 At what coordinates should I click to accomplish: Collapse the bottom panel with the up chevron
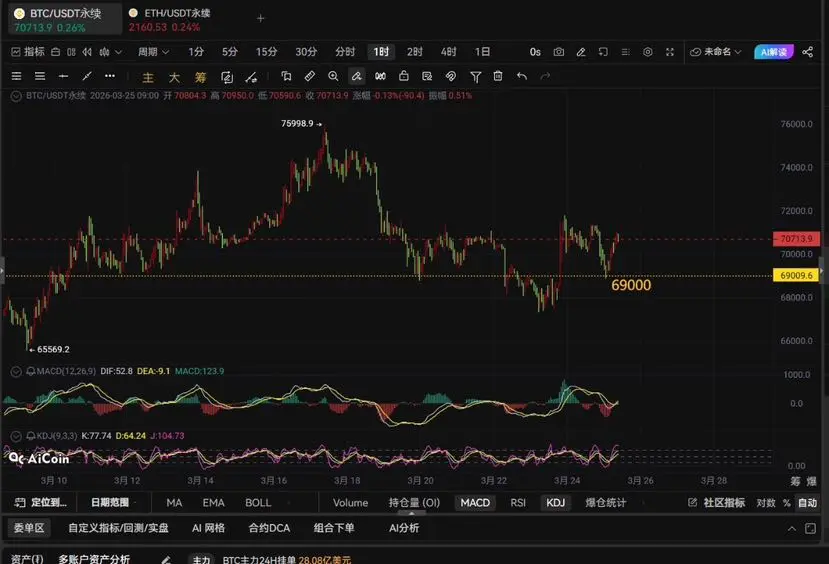tap(791, 529)
